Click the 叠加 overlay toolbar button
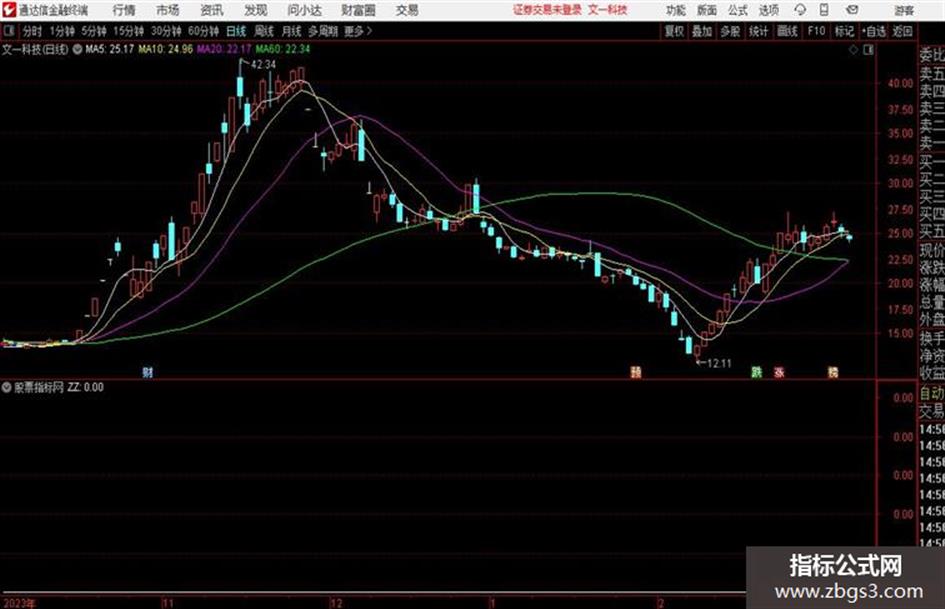 click(x=702, y=31)
